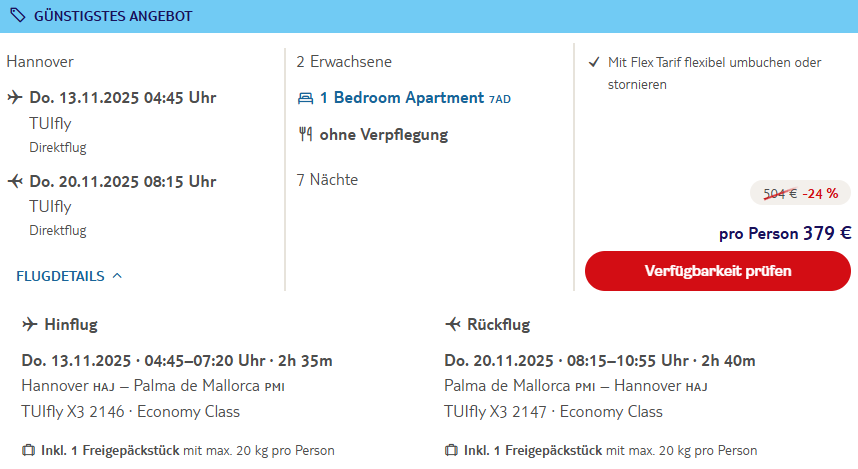858x469 pixels.
Task: Click the fork and knife meal icon
Action: pos(305,134)
